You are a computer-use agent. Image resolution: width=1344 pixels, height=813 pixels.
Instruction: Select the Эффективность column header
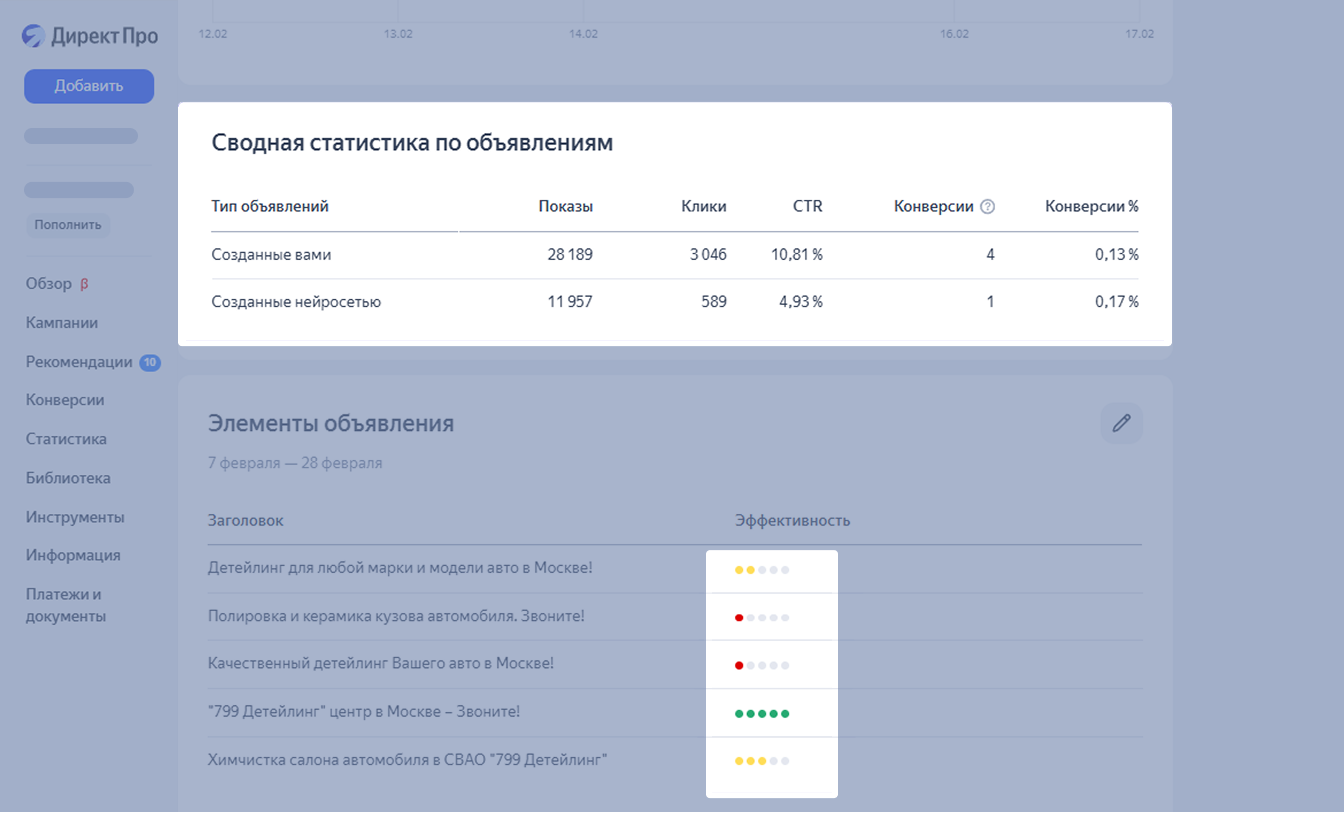793,521
